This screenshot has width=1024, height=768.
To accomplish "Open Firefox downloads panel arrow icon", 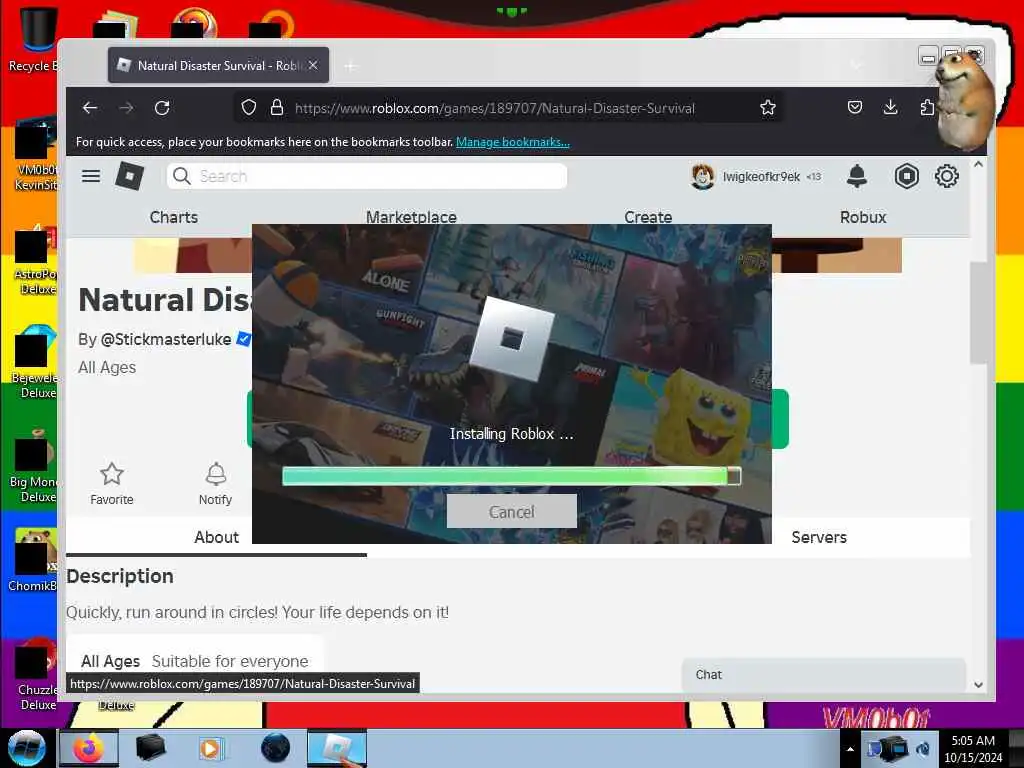I will (x=890, y=107).
